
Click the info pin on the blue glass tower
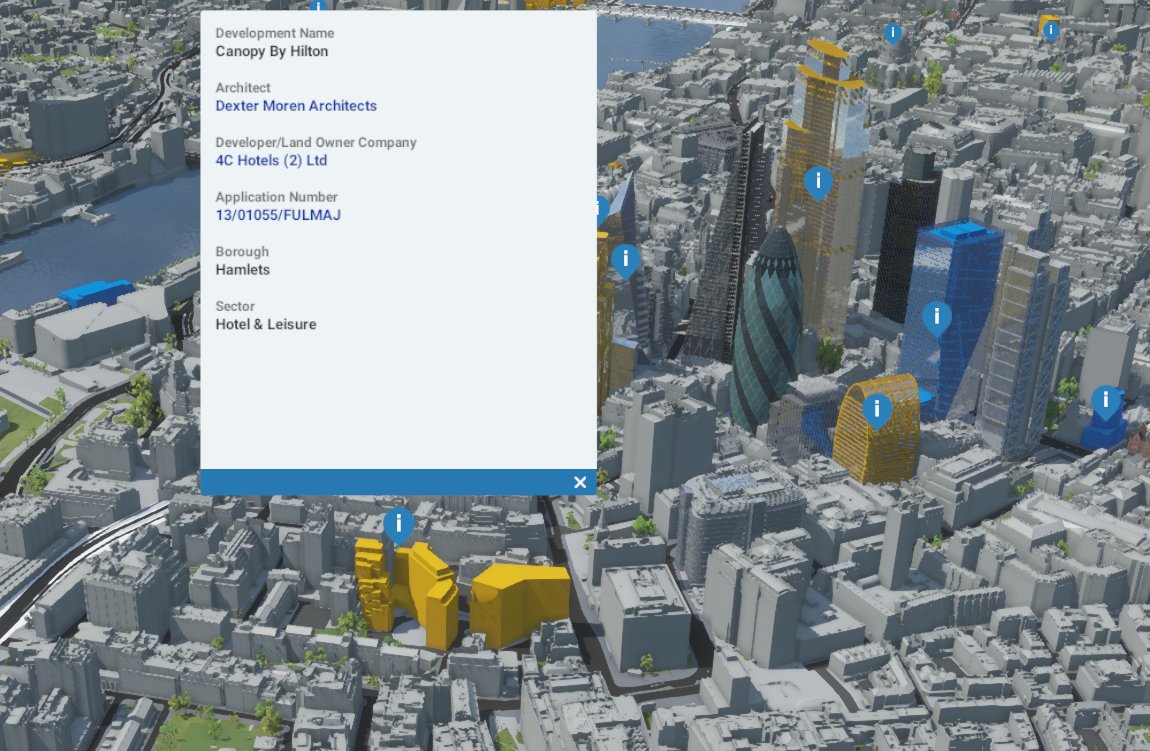tap(937, 318)
